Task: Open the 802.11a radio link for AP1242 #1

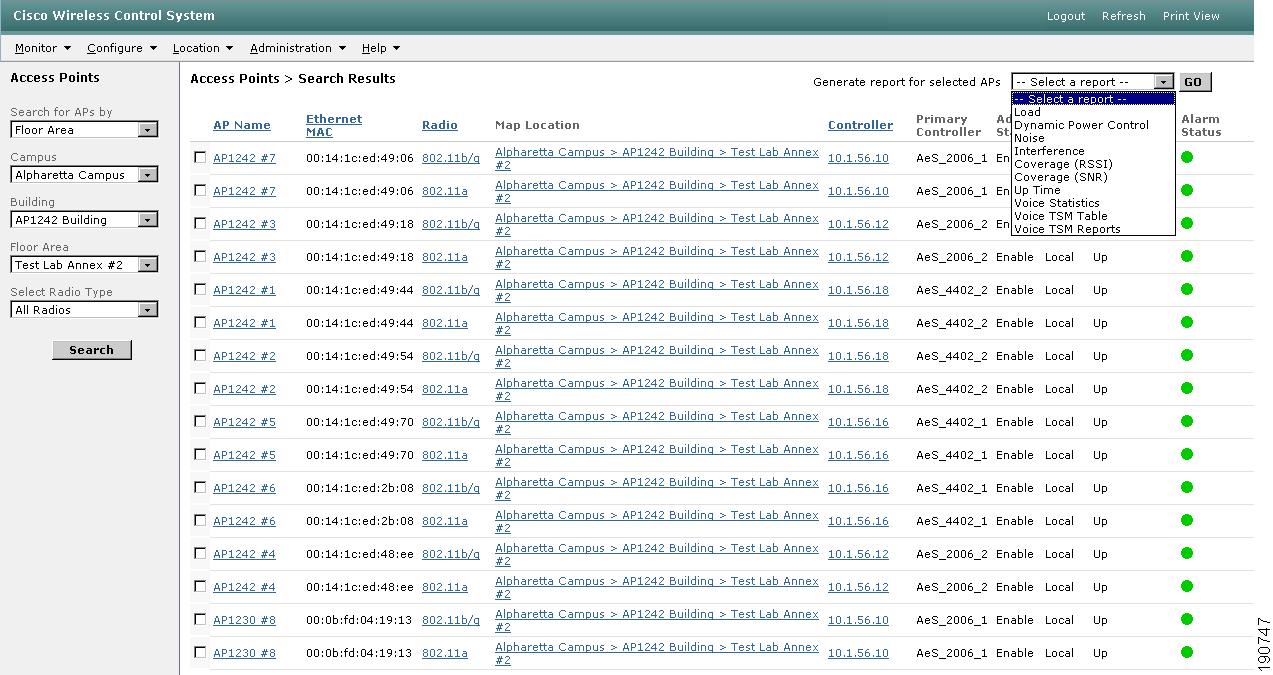Action: pos(445,323)
